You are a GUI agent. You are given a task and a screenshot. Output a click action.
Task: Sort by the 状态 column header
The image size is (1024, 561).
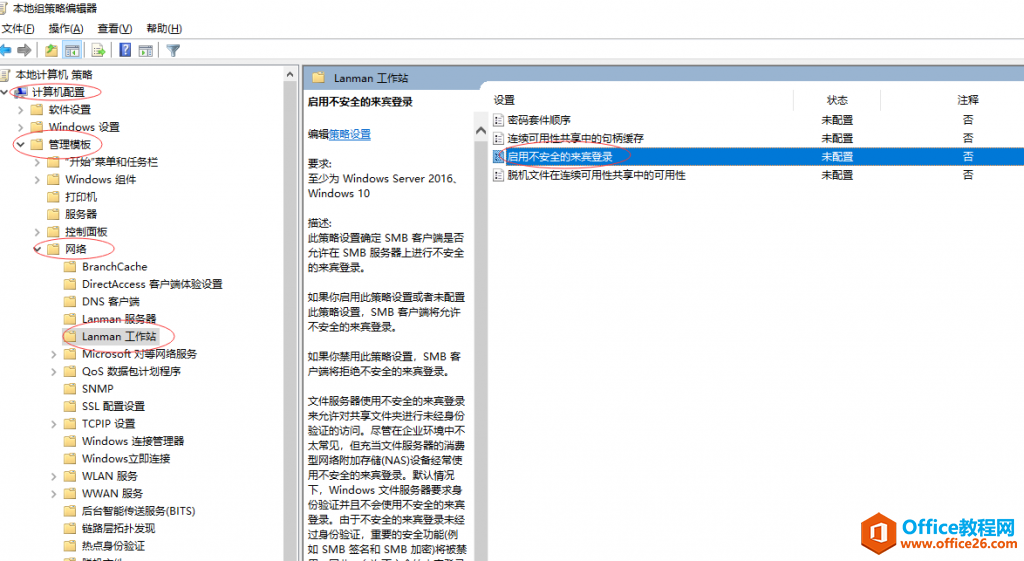pos(837,100)
